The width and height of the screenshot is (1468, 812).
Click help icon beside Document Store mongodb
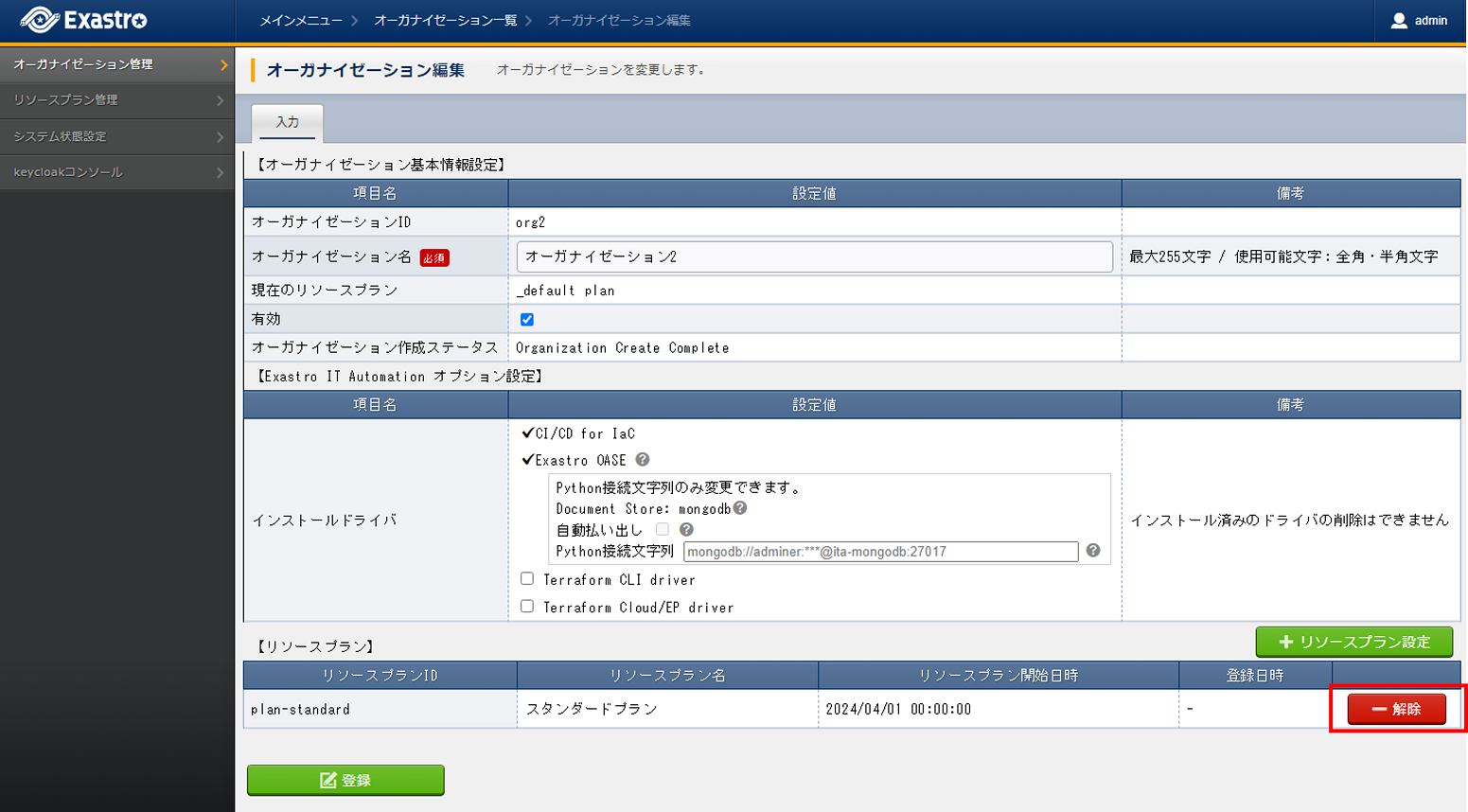pyautogui.click(x=740, y=508)
